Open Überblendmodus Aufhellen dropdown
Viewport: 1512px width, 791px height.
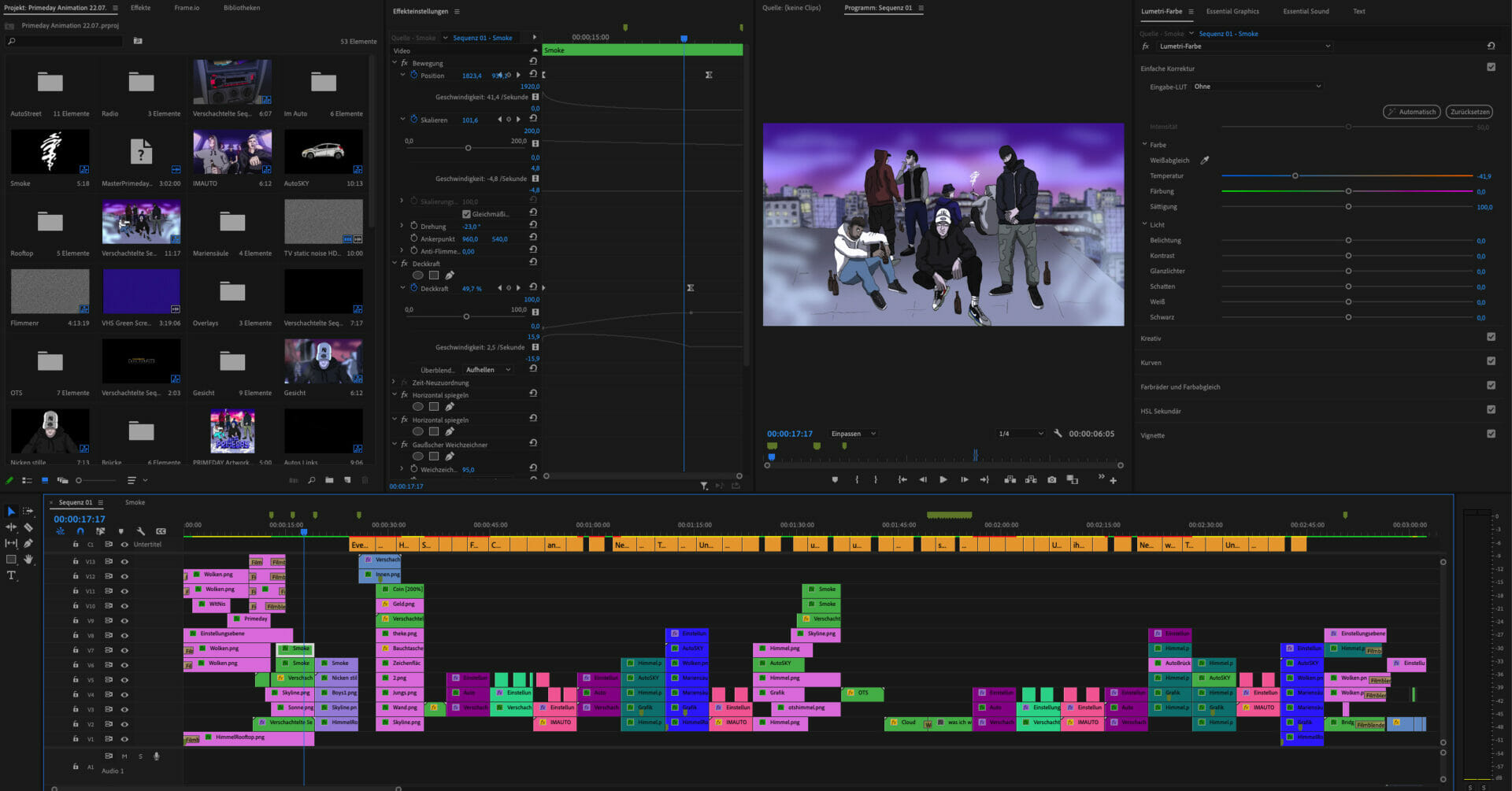[x=487, y=370]
